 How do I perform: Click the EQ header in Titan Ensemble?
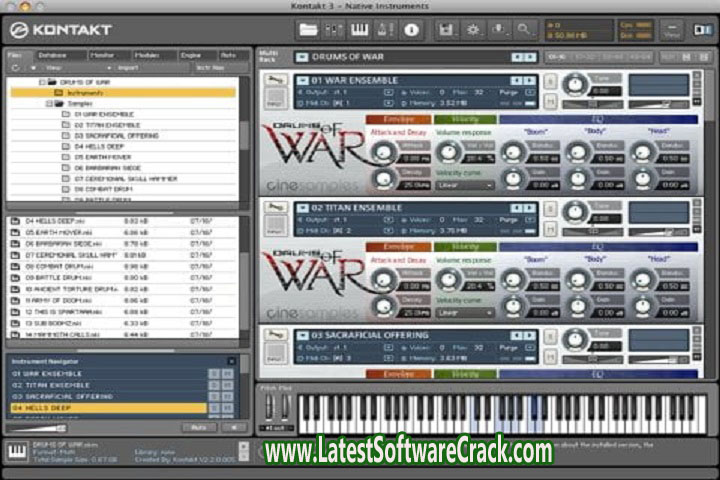pos(598,247)
